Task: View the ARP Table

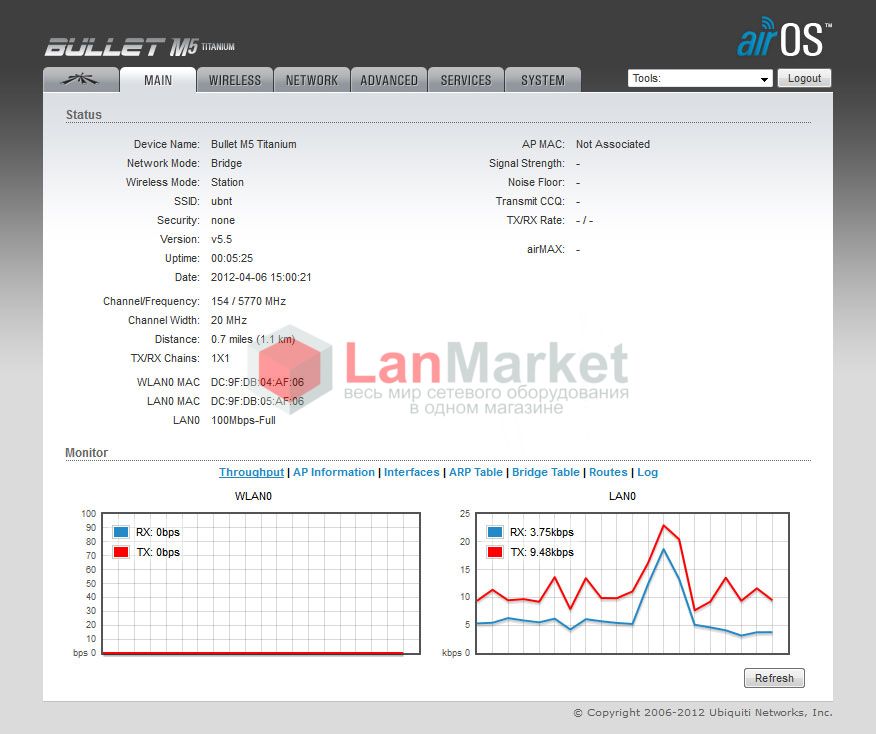Action: coord(476,471)
